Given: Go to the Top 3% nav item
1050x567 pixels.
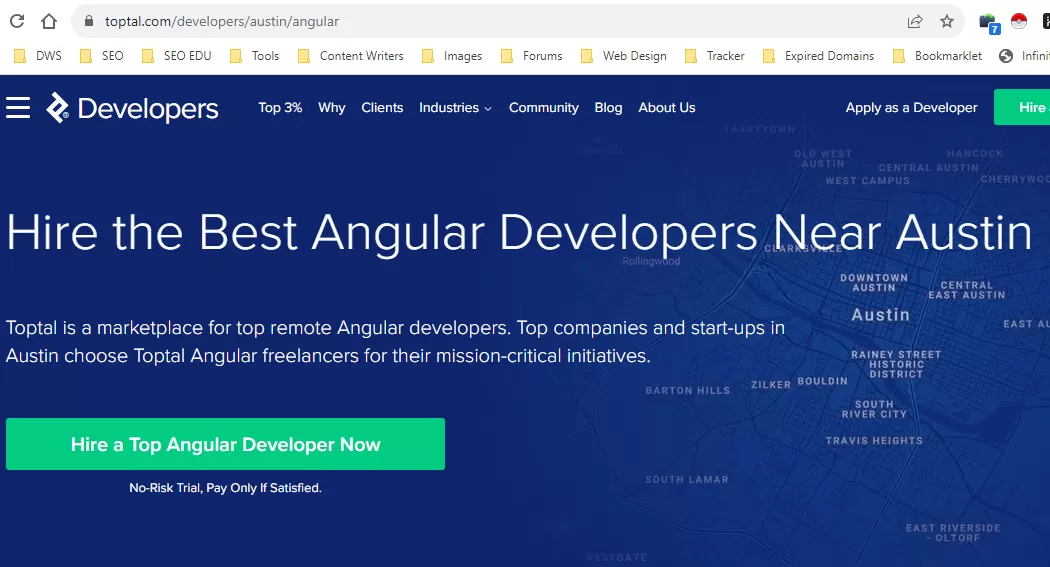Looking at the screenshot, I should tap(280, 108).
